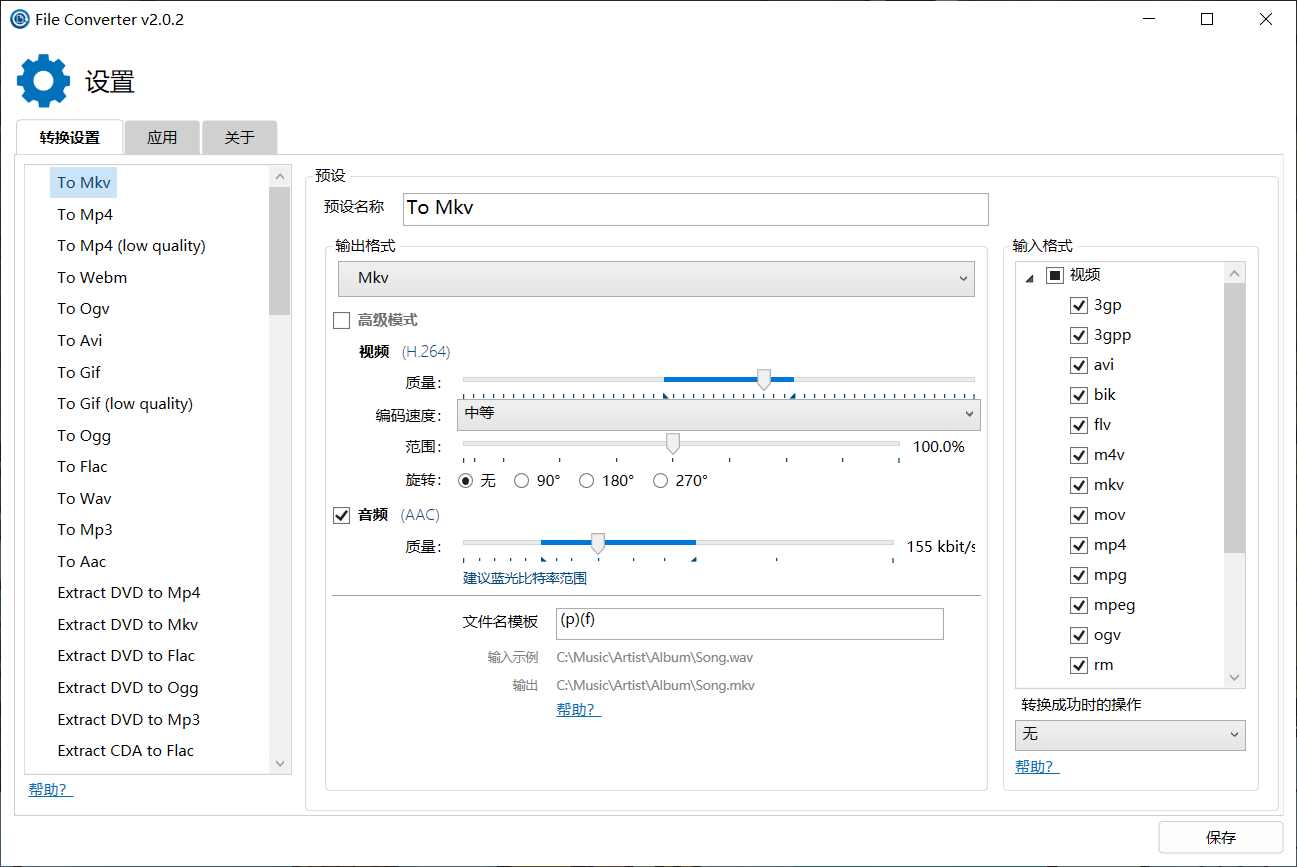Switch to the 关于 tab
This screenshot has width=1297, height=867.
[239, 137]
